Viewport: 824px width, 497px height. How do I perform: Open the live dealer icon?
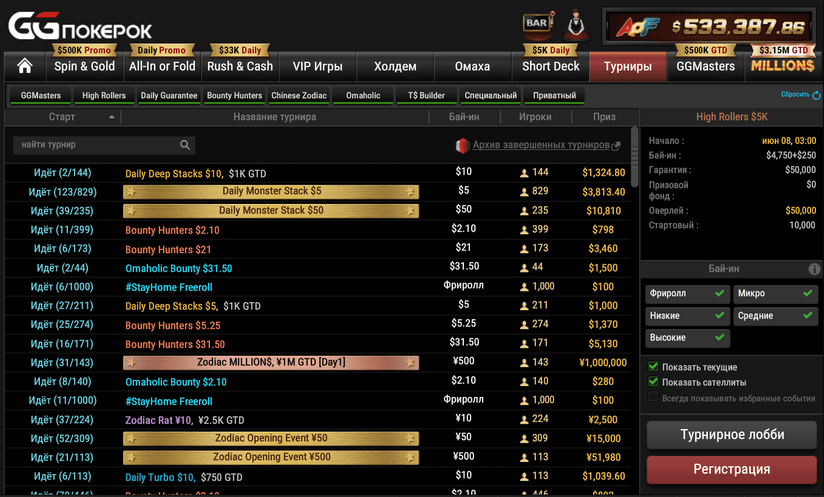point(575,24)
